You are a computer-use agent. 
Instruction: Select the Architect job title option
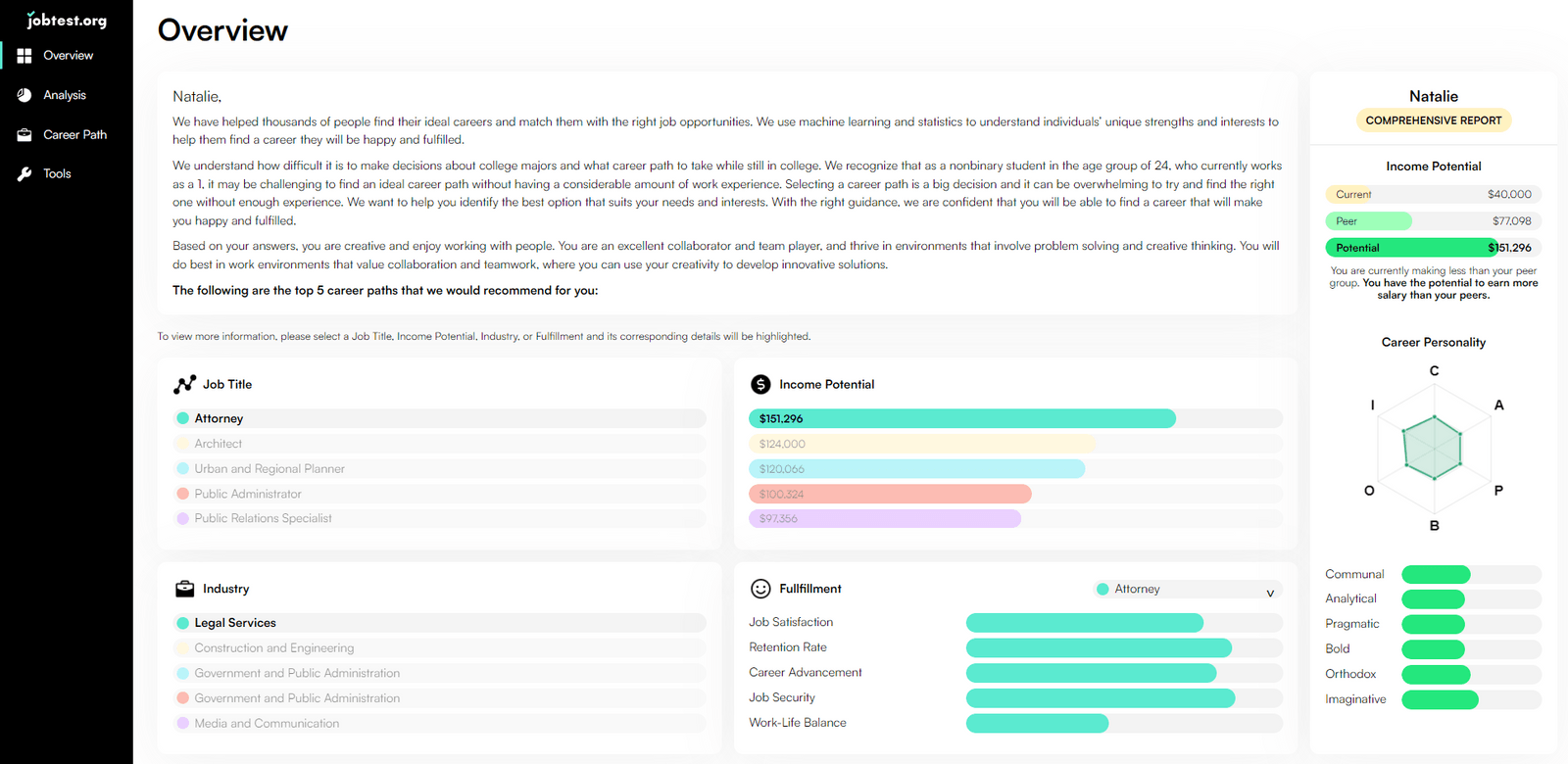[439, 444]
